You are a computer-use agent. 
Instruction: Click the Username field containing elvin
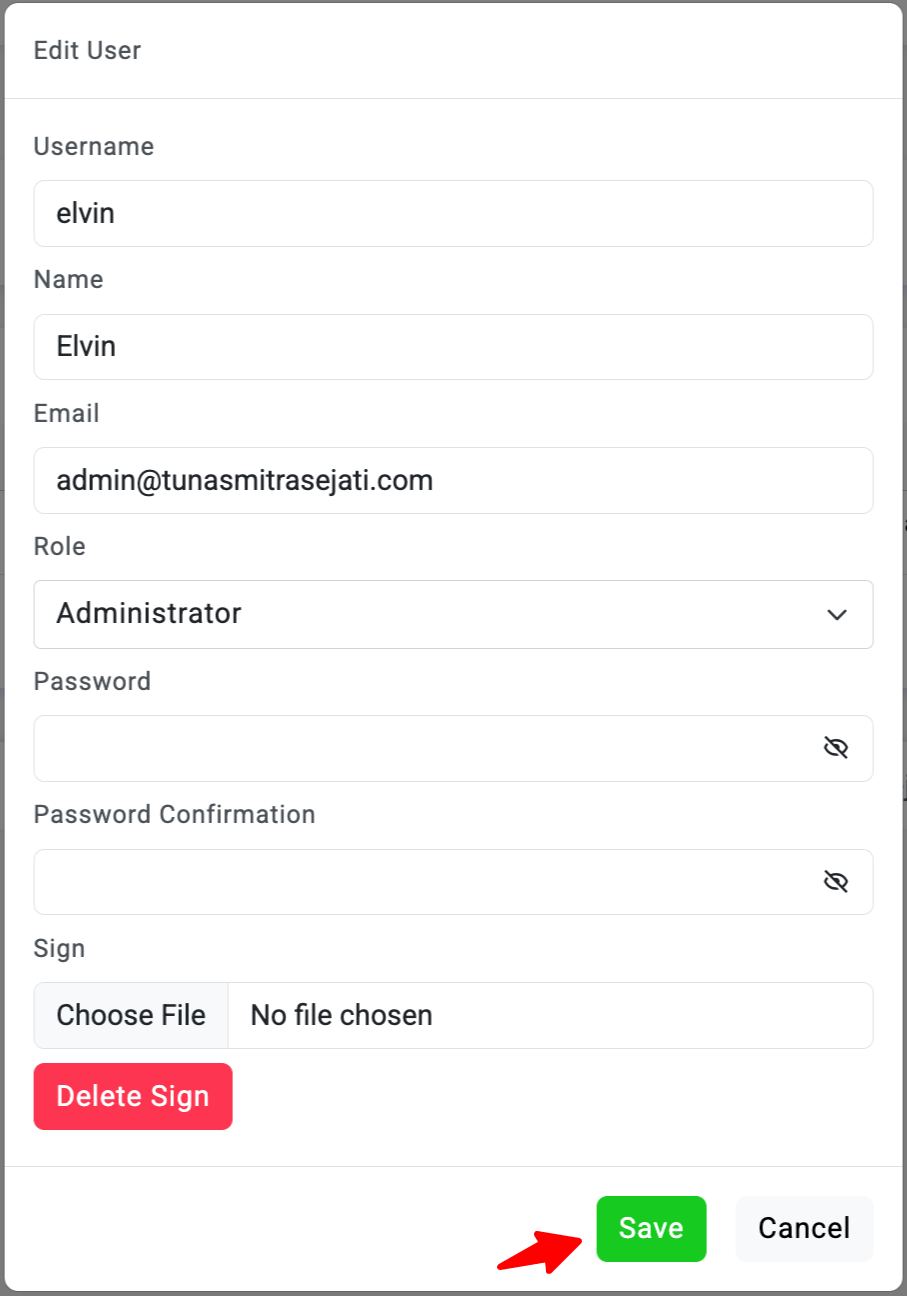point(453,213)
